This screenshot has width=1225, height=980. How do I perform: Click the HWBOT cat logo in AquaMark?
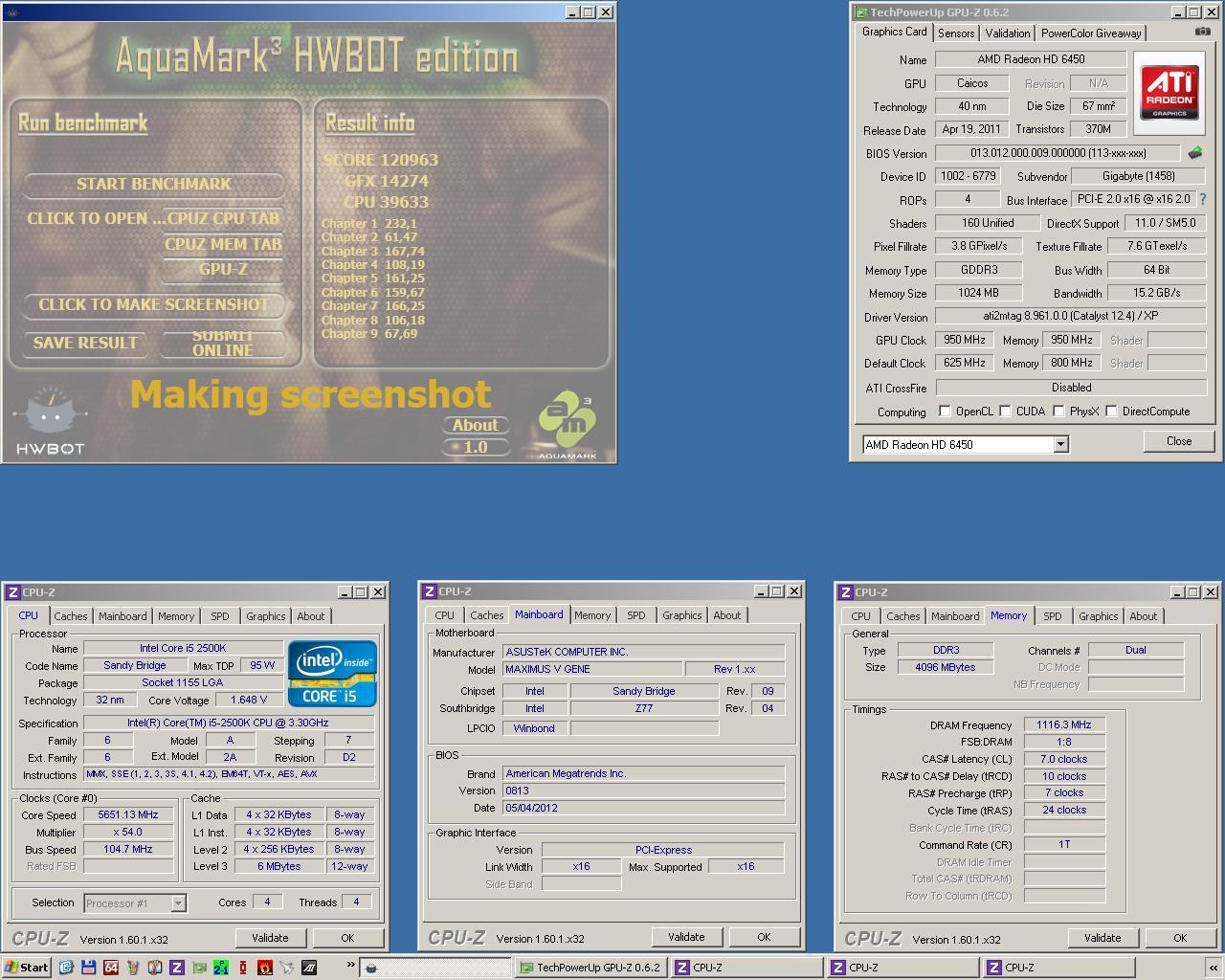pyautogui.click(x=50, y=420)
